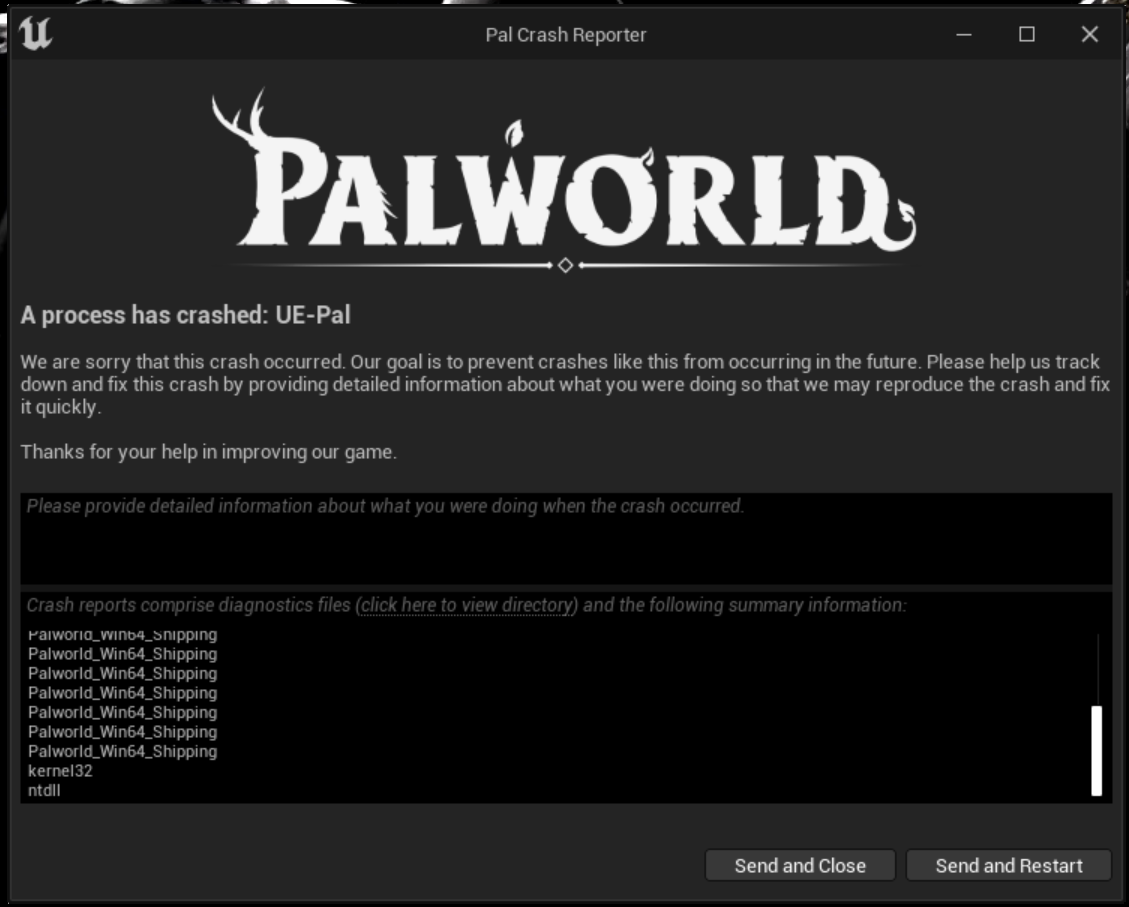Focus the crash description input field
Screen dimensions: 1129x907
point(566,538)
